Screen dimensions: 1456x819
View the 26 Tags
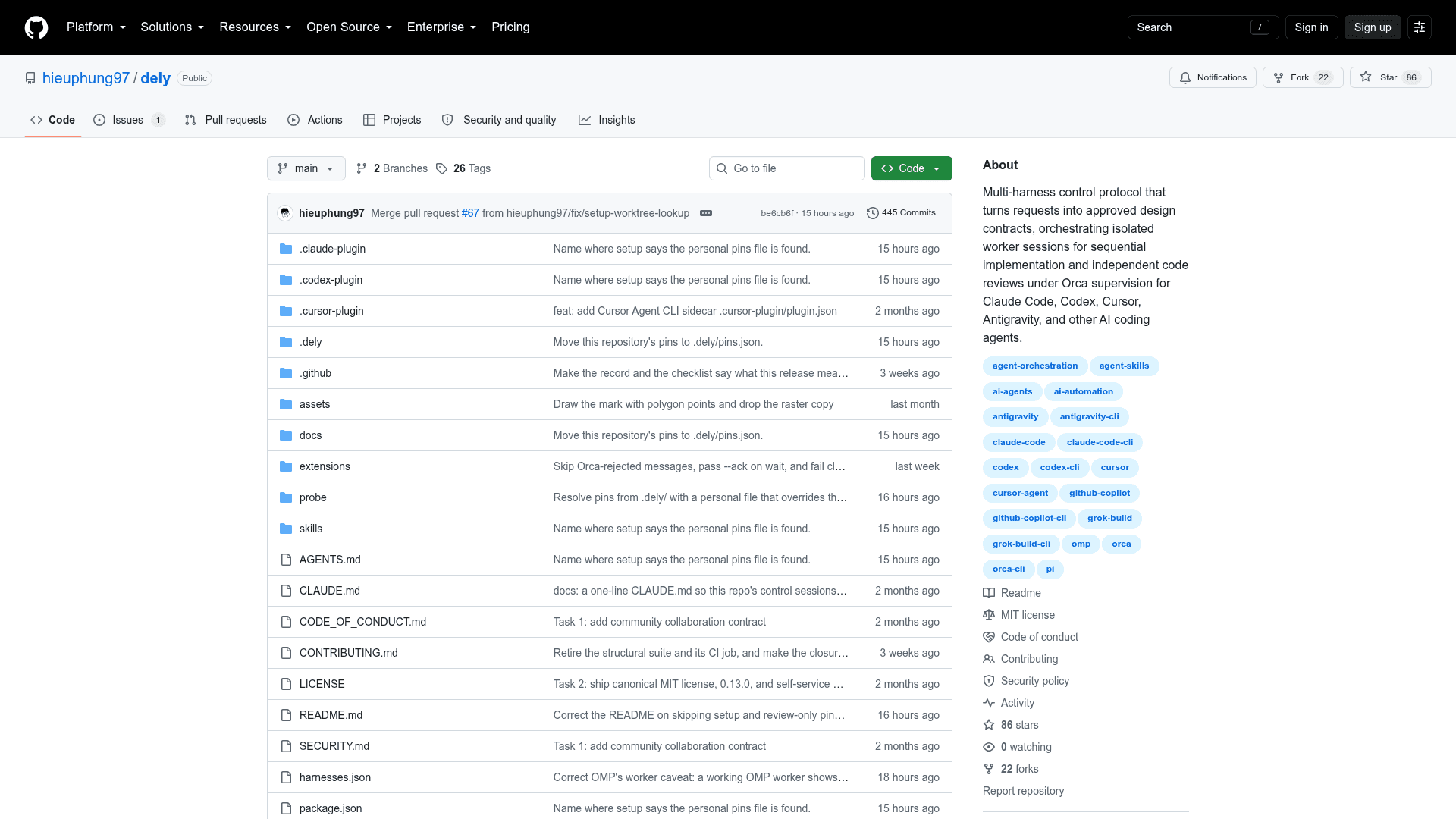[x=463, y=168]
